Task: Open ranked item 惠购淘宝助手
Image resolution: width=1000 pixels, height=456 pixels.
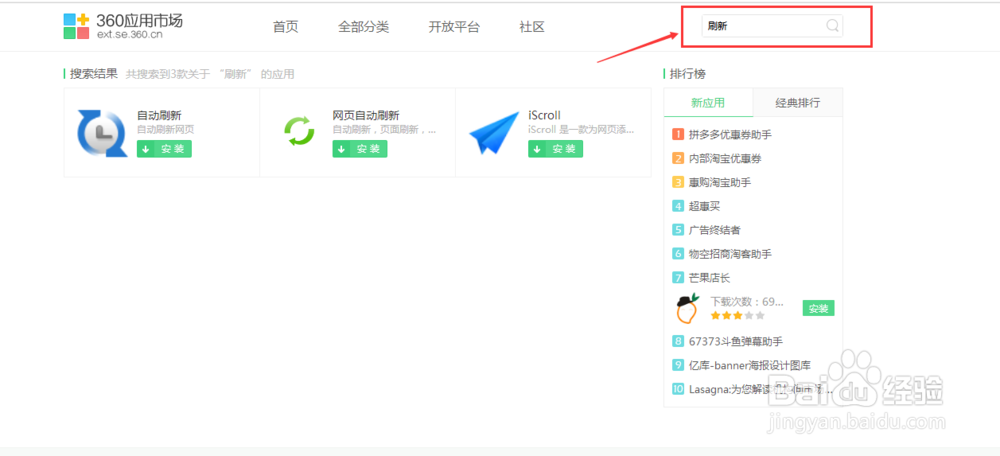Action: (720, 182)
